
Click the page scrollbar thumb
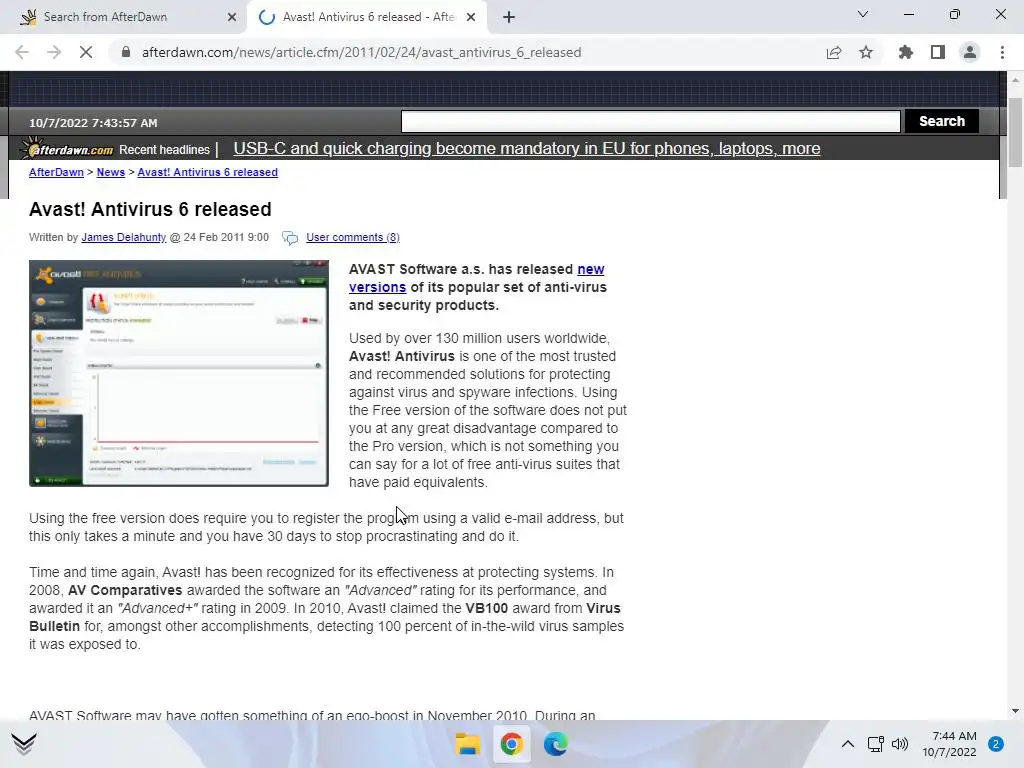pyautogui.click(x=1015, y=133)
